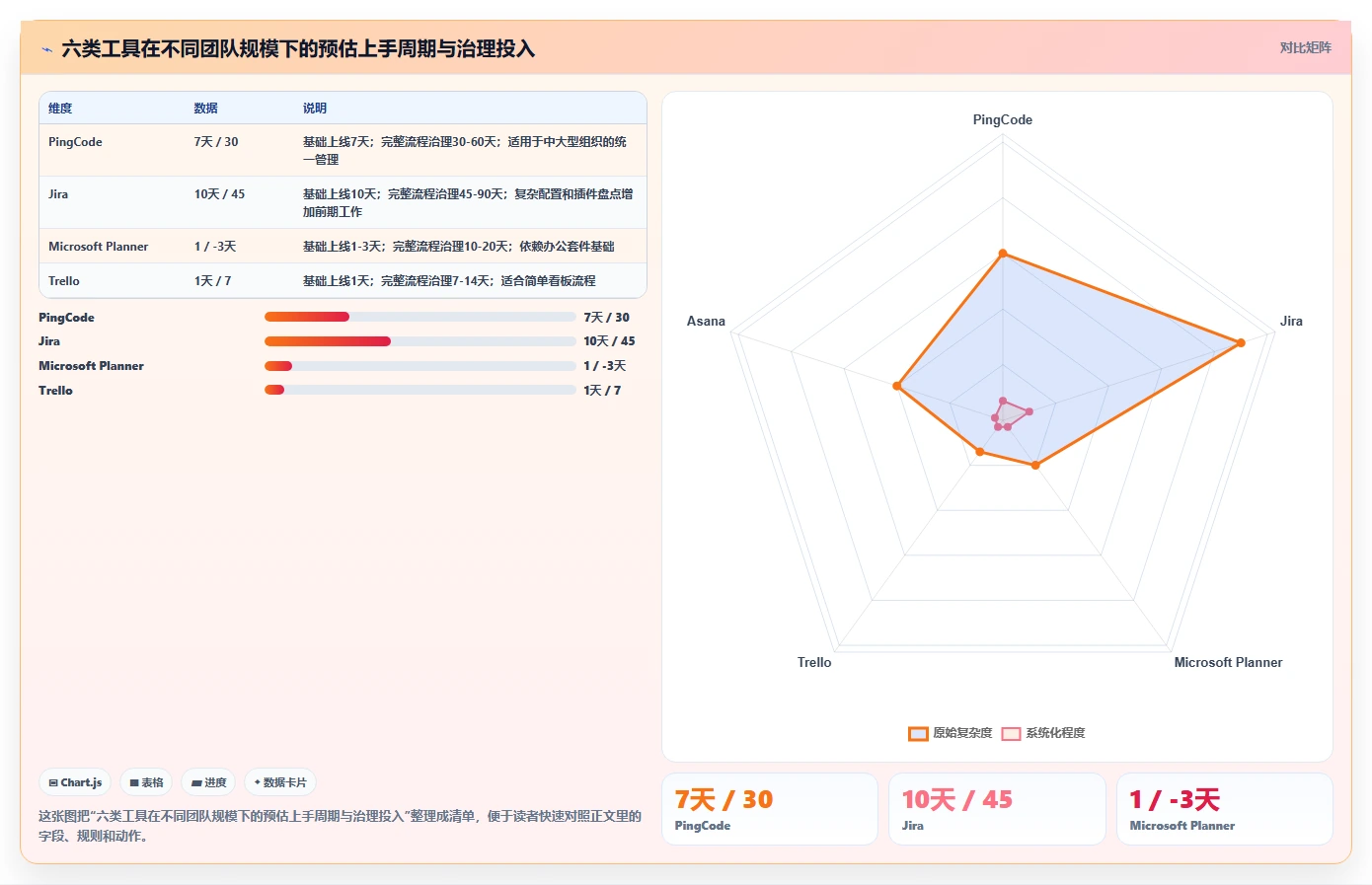Click Jira description starting 基础上线10天
This screenshot has height=885, width=1372.
tap(468, 203)
